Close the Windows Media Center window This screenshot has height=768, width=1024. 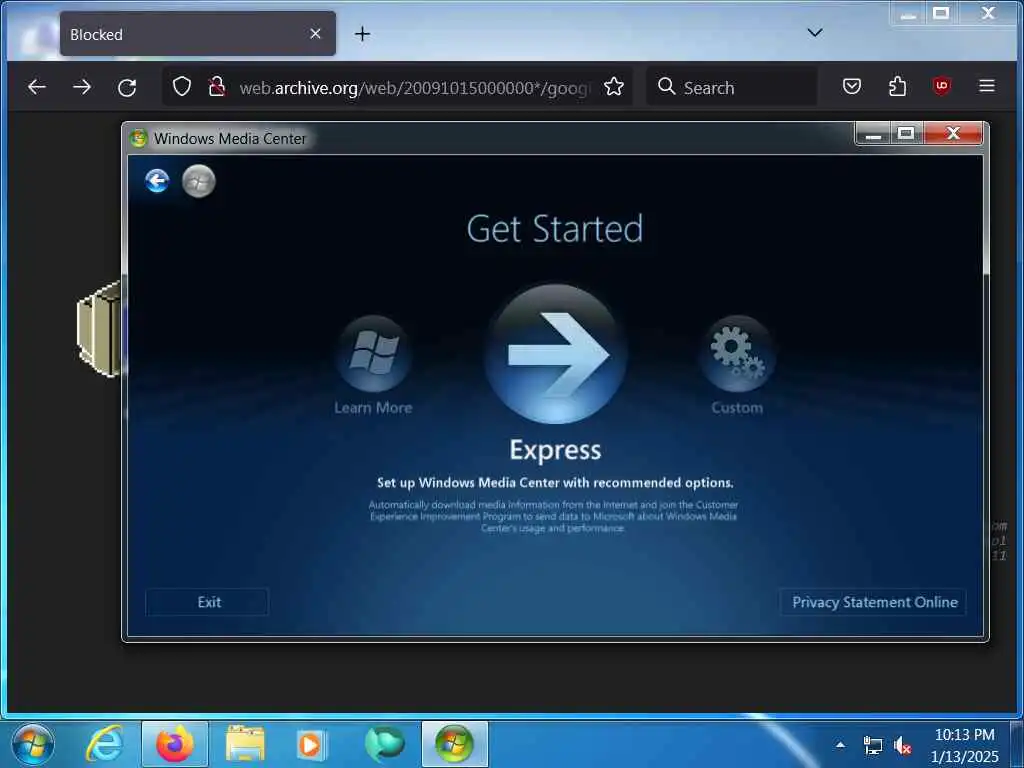[x=953, y=134]
